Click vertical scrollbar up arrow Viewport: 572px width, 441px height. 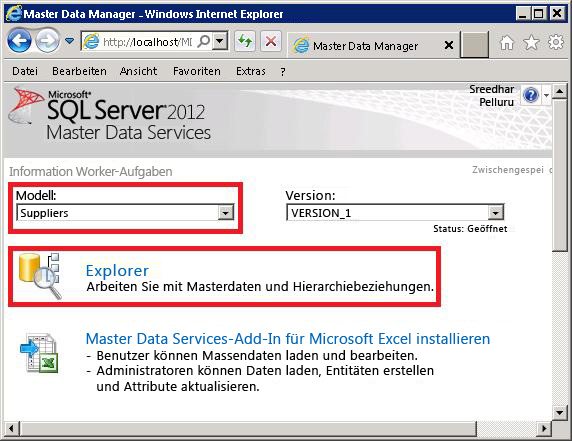(560, 91)
